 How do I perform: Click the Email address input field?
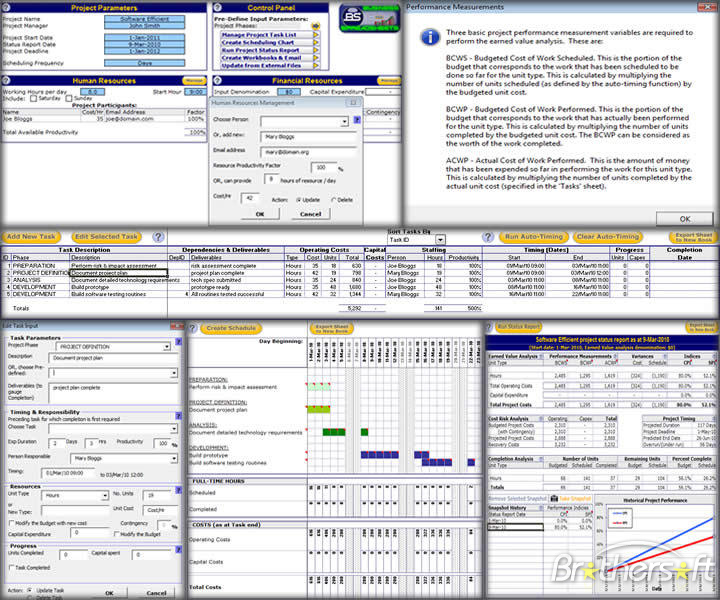pyautogui.click(x=309, y=152)
